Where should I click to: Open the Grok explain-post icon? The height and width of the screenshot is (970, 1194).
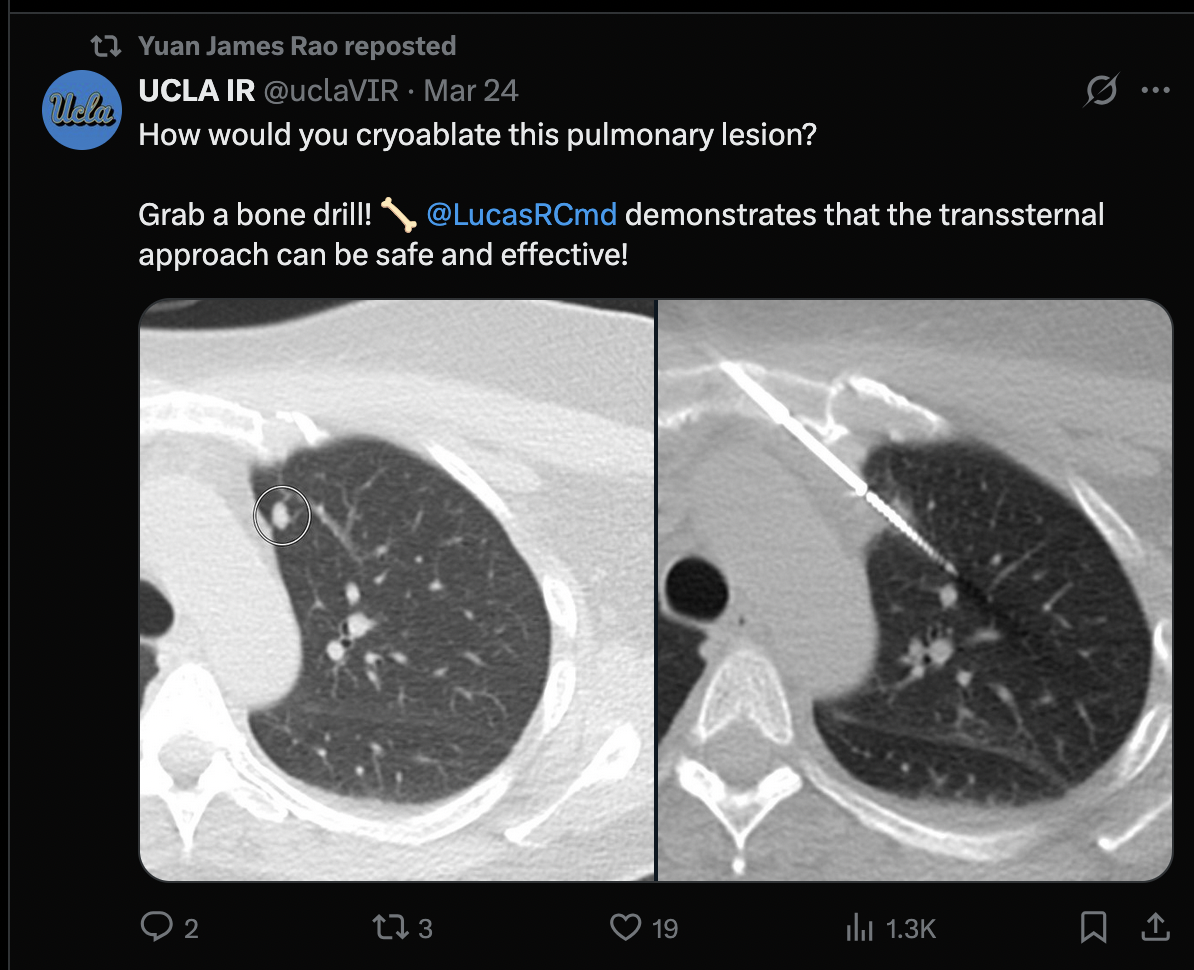tap(1101, 91)
